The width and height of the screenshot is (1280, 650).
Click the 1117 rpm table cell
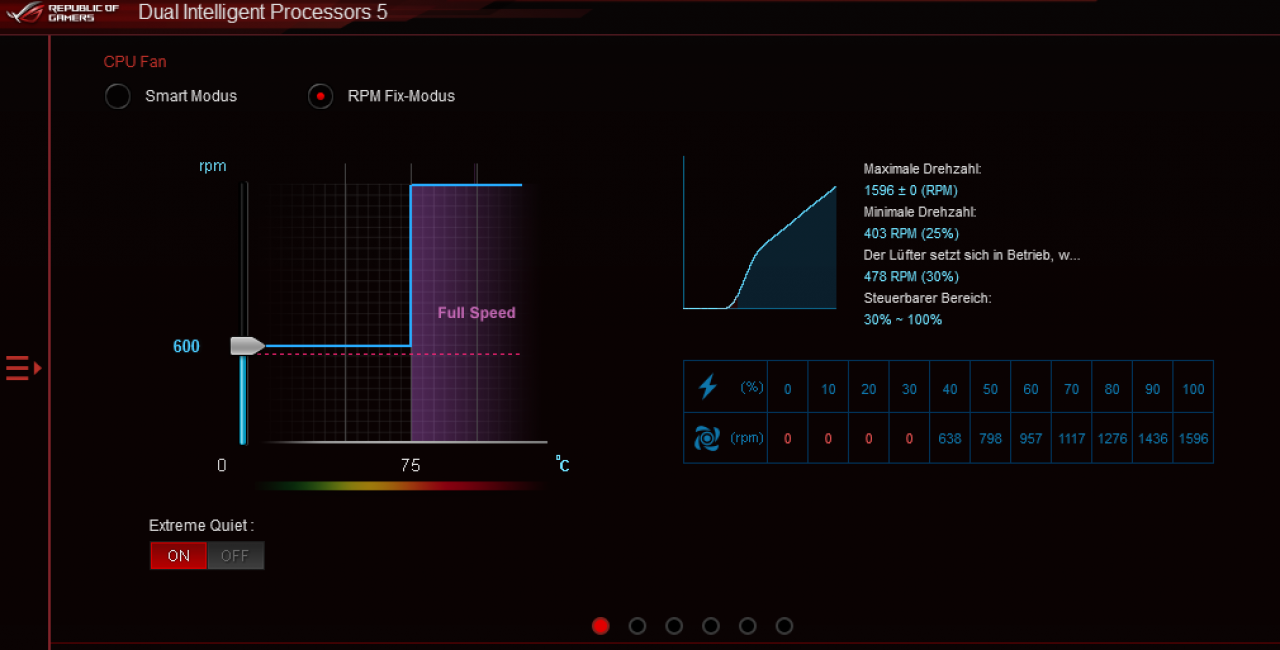(x=1071, y=438)
